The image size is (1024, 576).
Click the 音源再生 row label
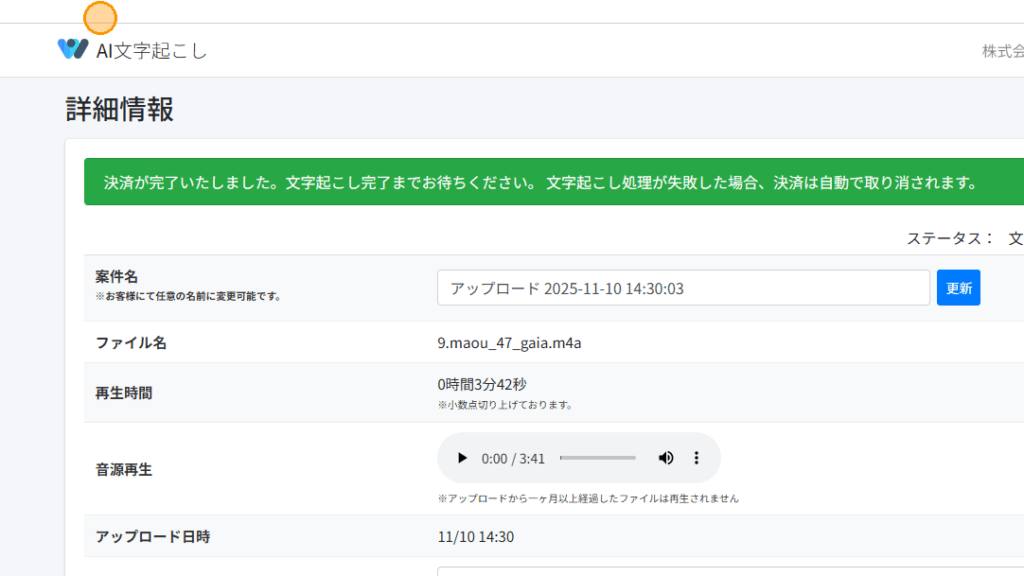124,469
